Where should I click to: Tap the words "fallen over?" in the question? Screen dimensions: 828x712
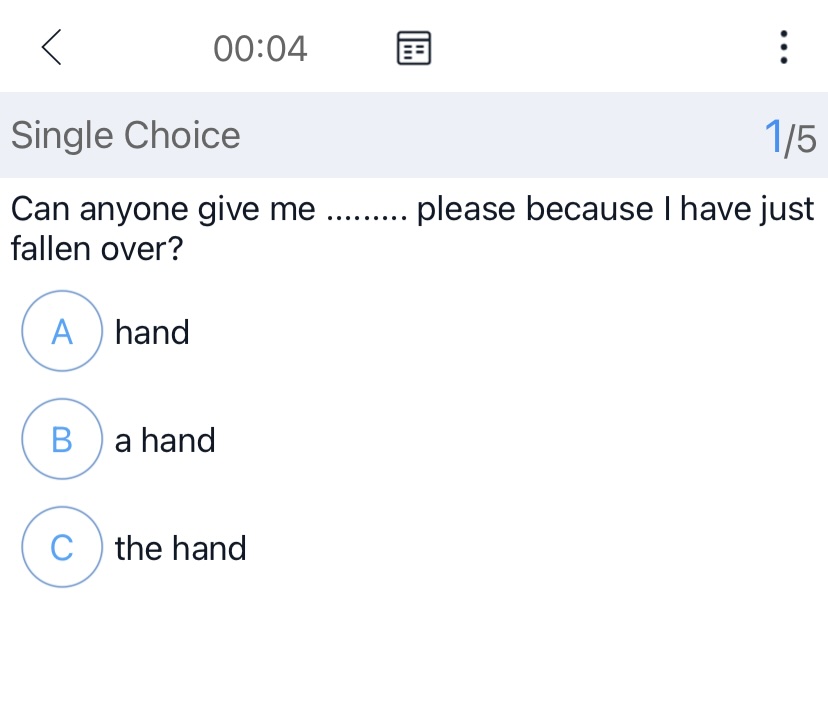(96, 249)
